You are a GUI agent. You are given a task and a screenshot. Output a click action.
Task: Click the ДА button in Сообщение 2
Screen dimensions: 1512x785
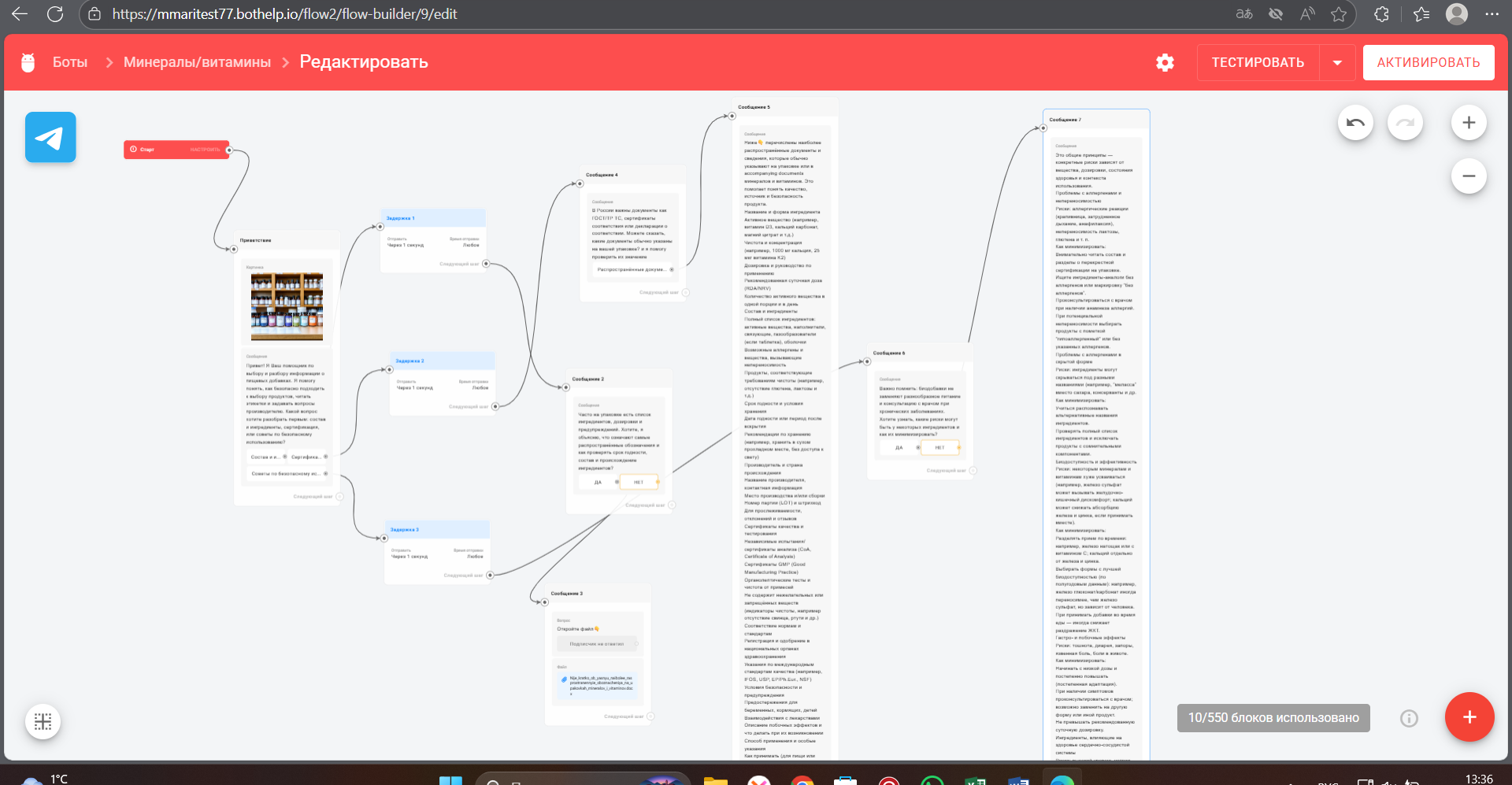coord(598,482)
